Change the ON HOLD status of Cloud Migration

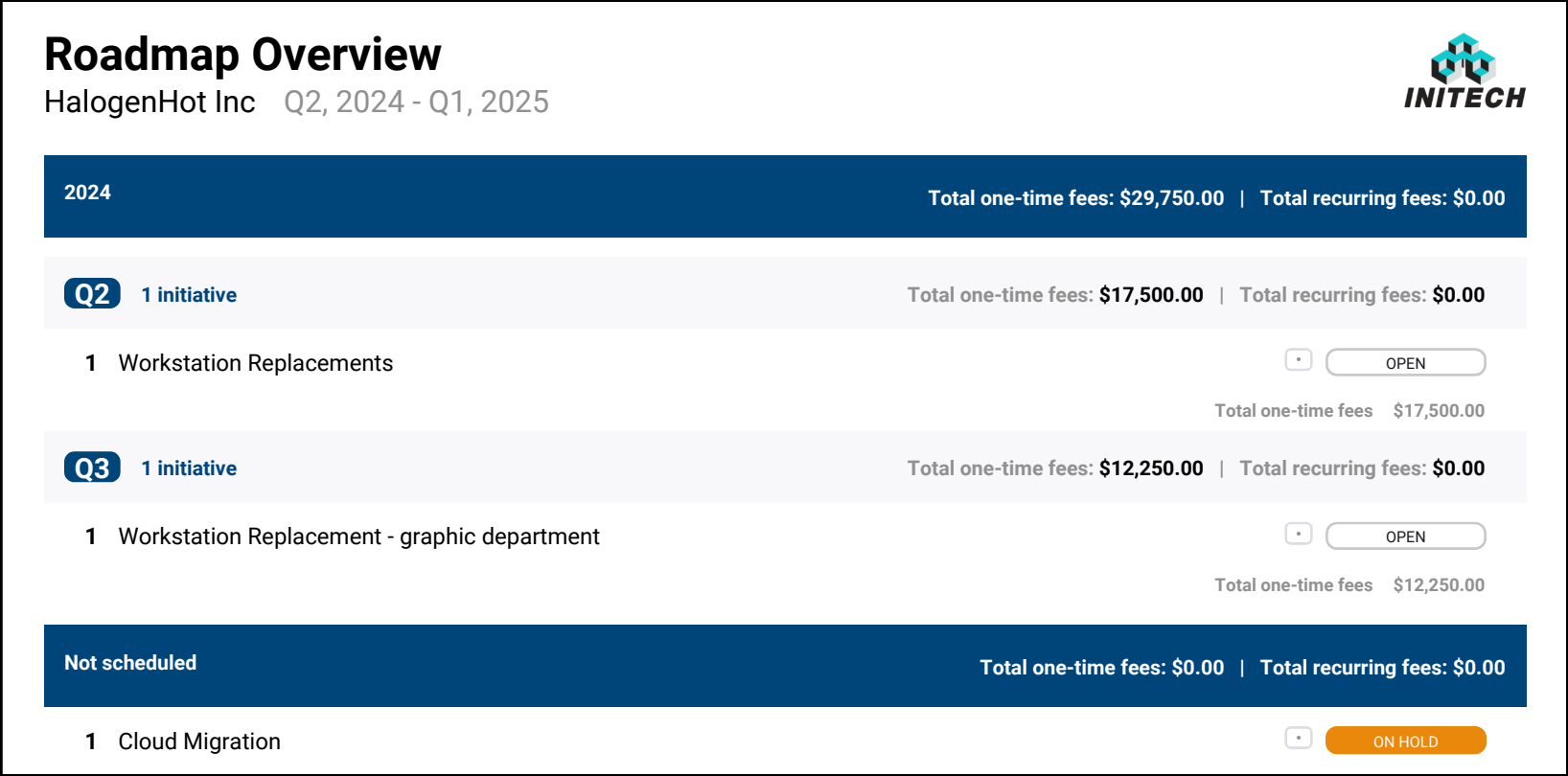pyautogui.click(x=1405, y=741)
